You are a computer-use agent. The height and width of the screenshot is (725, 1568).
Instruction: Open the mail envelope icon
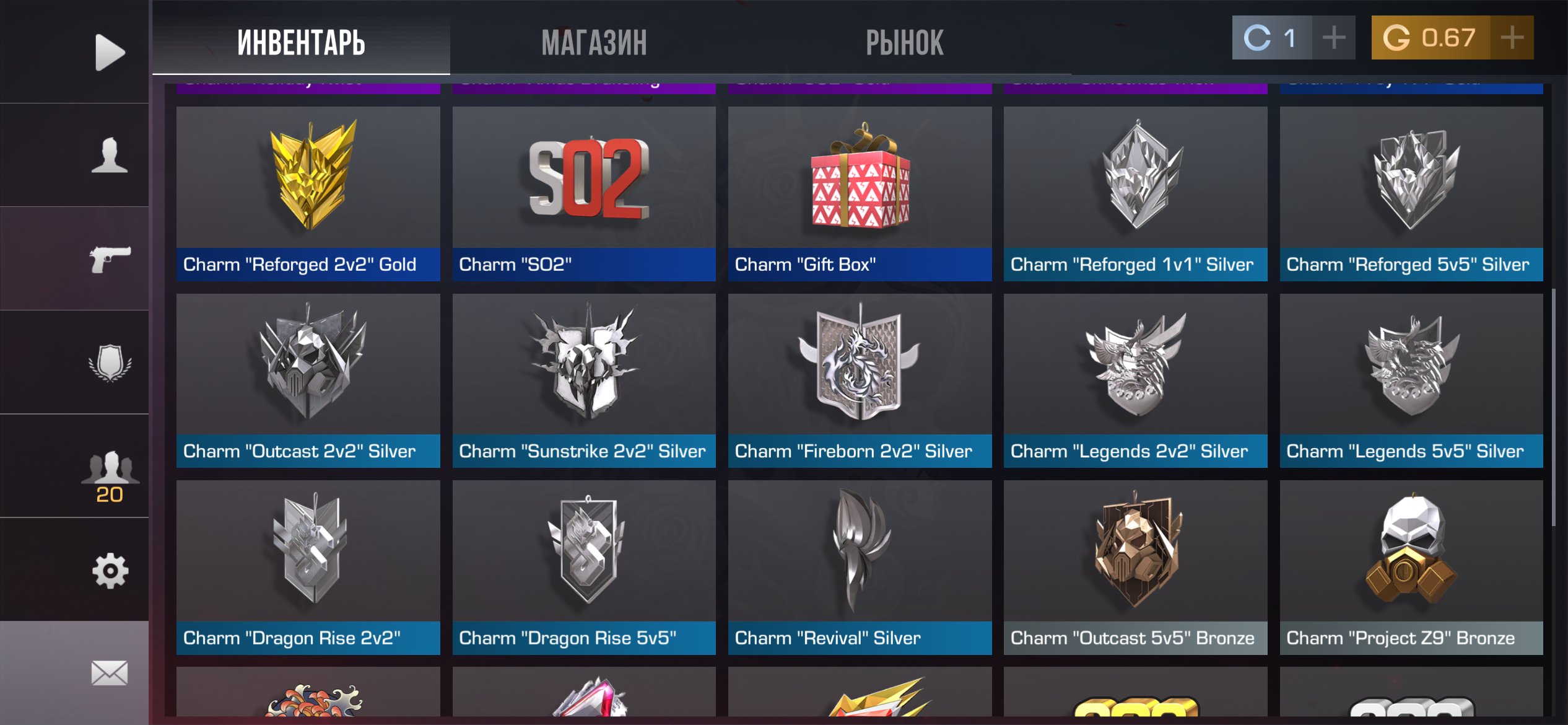110,673
